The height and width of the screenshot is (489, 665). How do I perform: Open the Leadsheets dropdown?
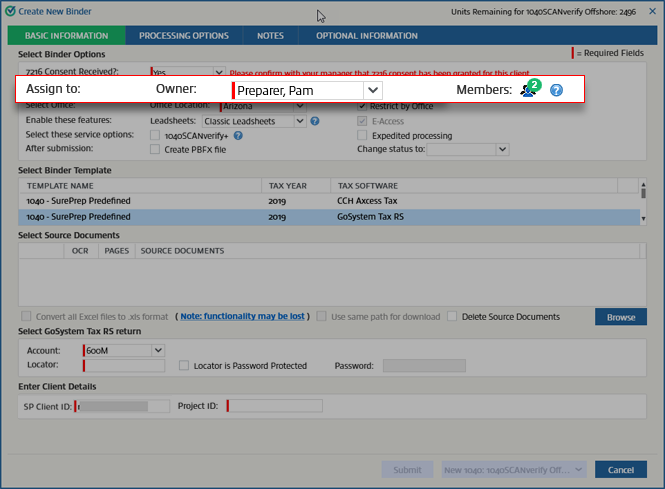click(x=299, y=121)
